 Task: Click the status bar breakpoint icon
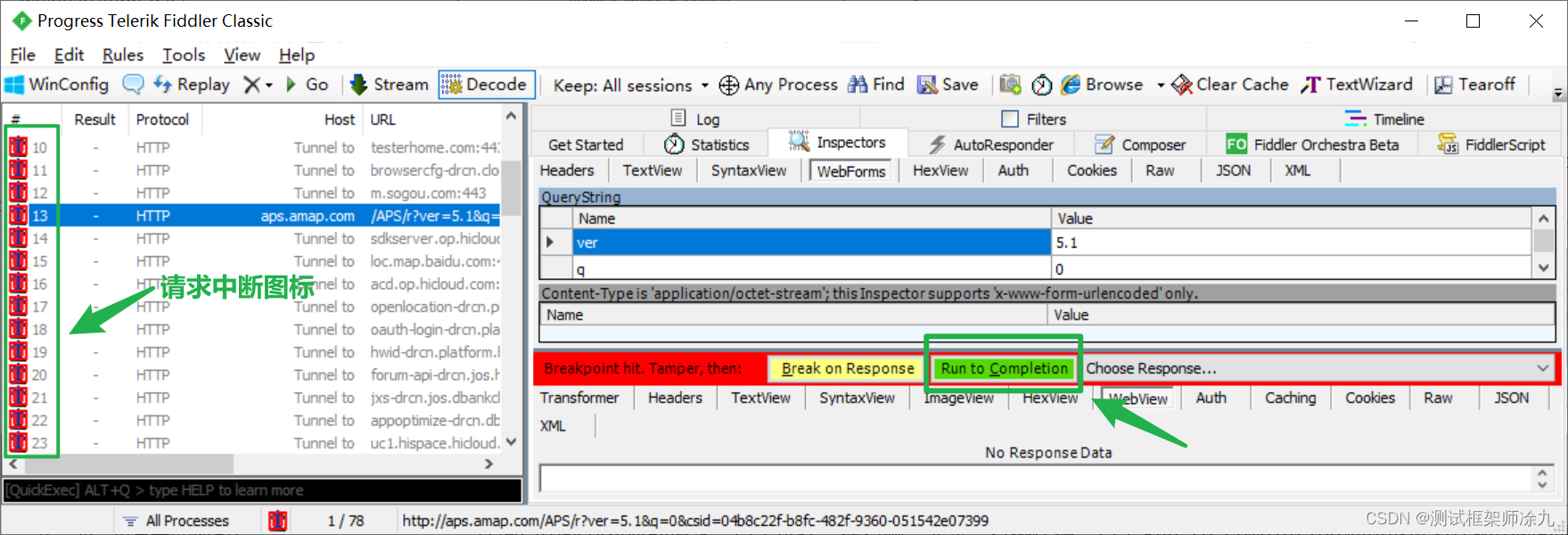(278, 521)
